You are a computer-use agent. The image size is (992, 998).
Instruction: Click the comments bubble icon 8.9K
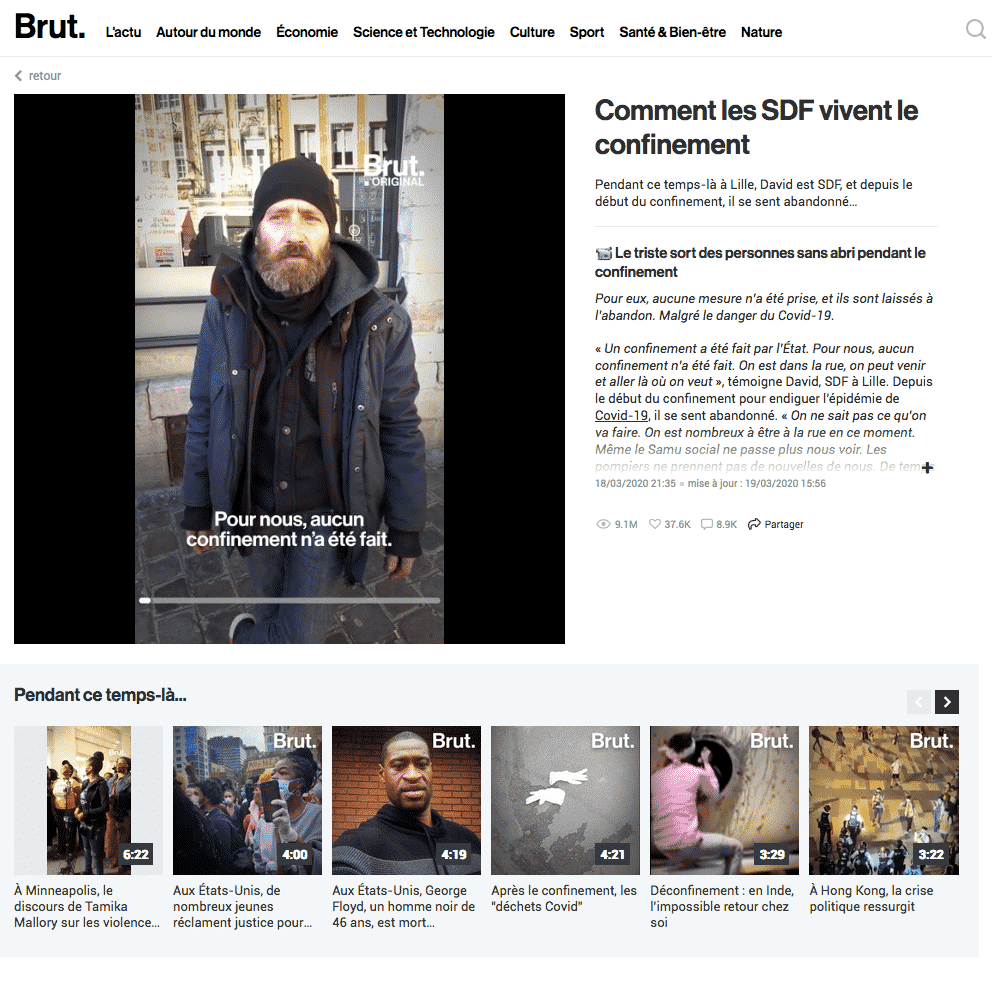(x=706, y=524)
